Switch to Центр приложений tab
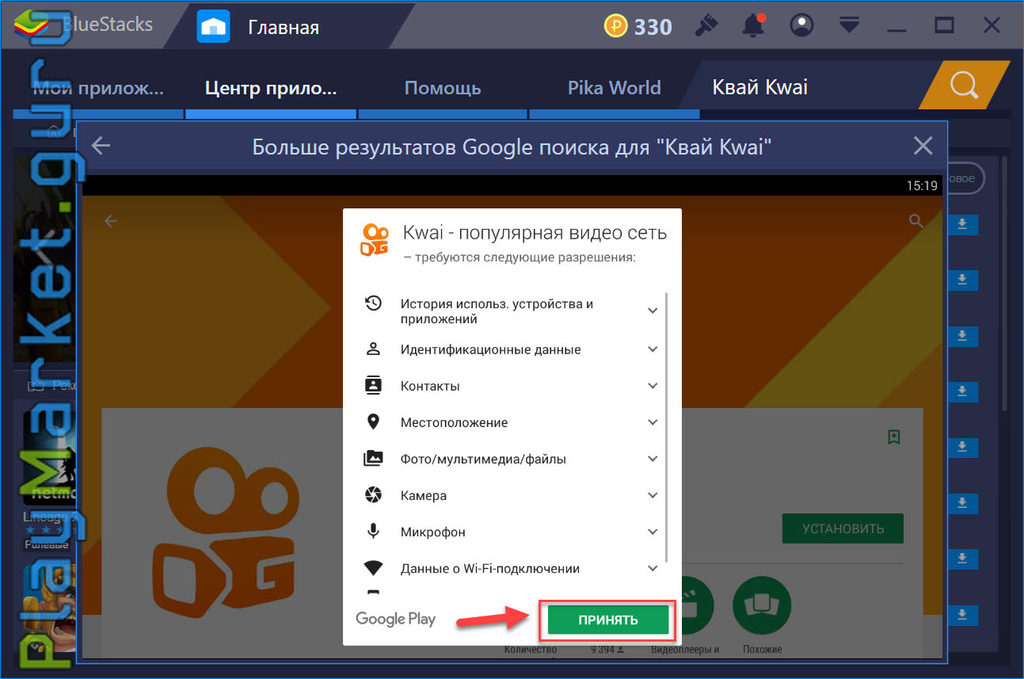 tap(271, 87)
